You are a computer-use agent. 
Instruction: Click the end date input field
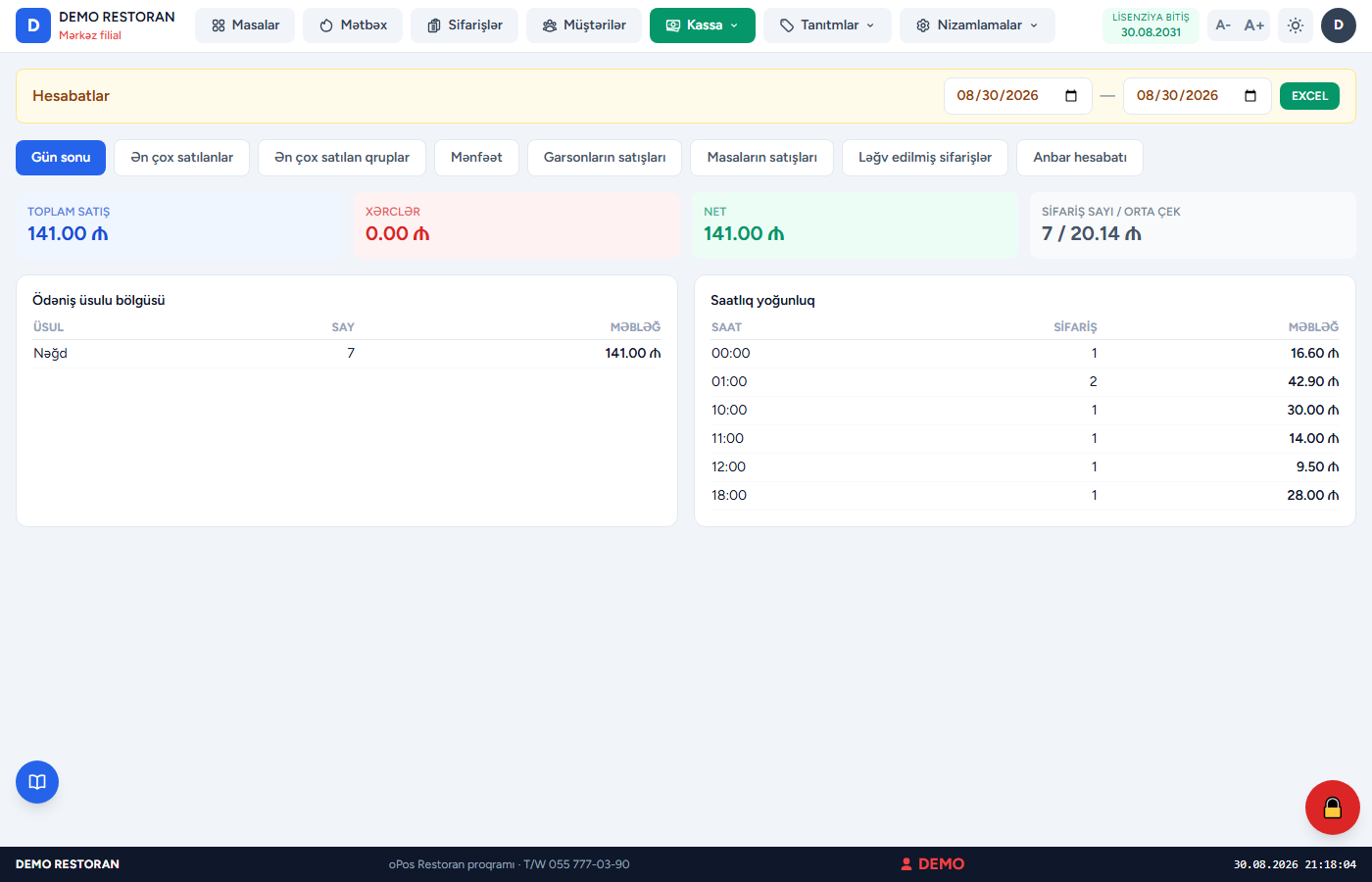click(1198, 96)
